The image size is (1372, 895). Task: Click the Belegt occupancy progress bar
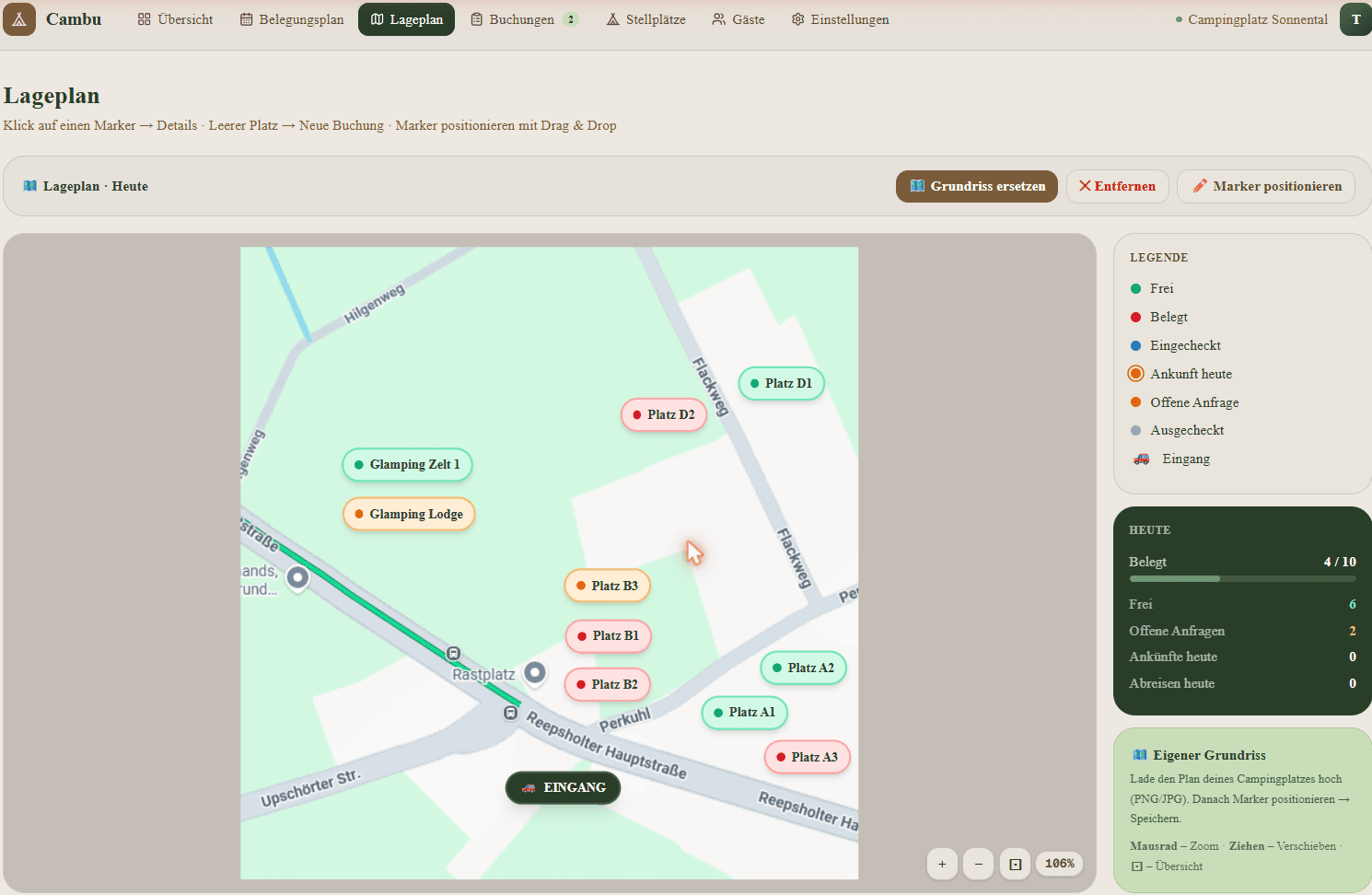tap(1243, 579)
